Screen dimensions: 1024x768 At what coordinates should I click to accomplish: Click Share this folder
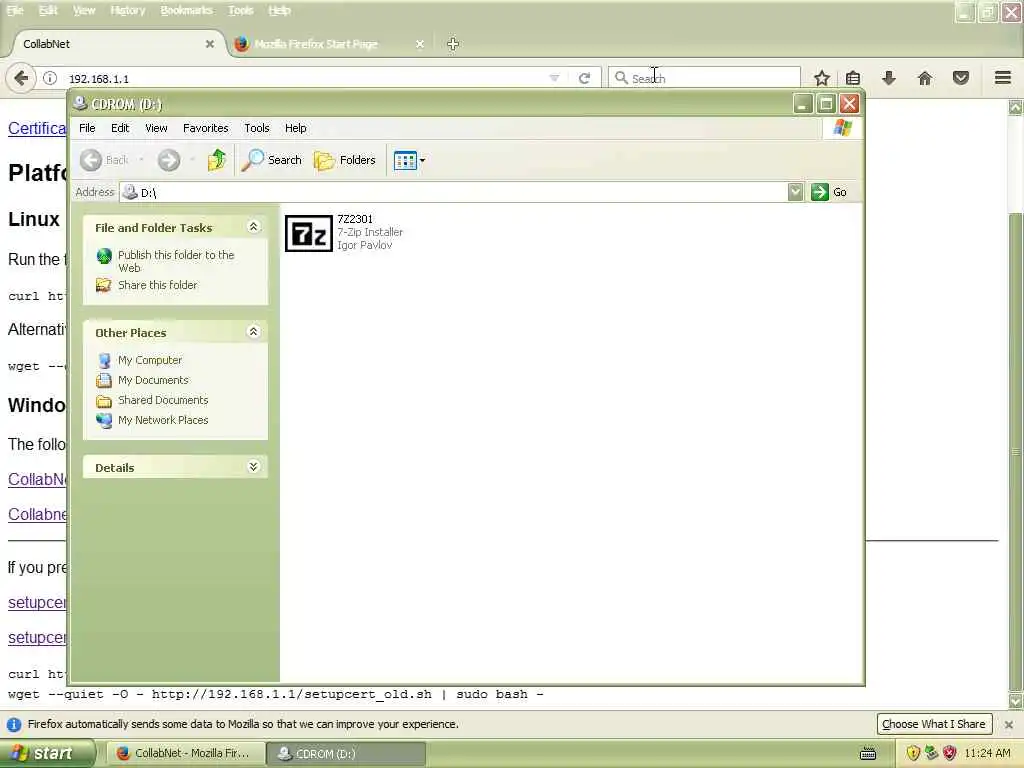coord(157,285)
